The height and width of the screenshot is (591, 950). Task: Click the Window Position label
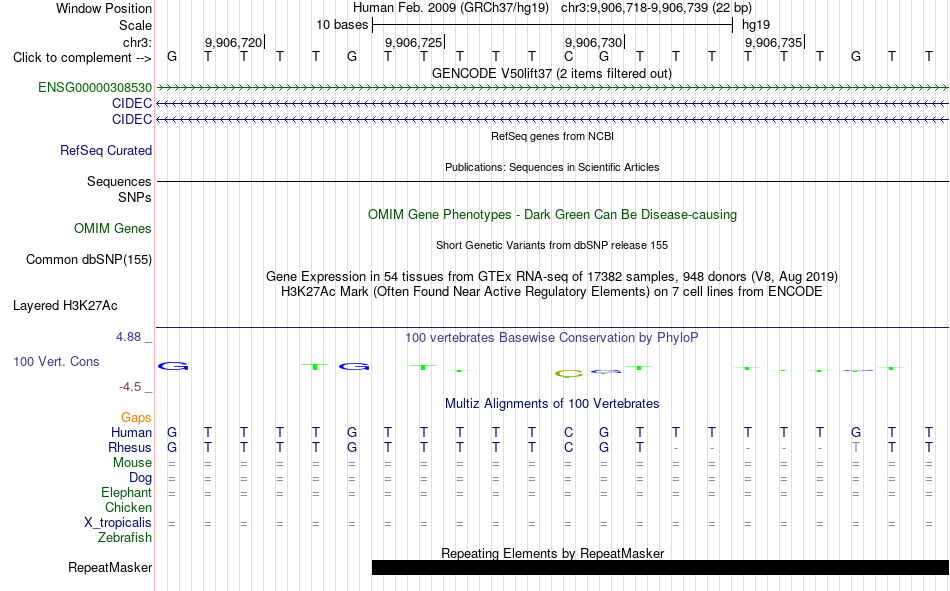104,8
